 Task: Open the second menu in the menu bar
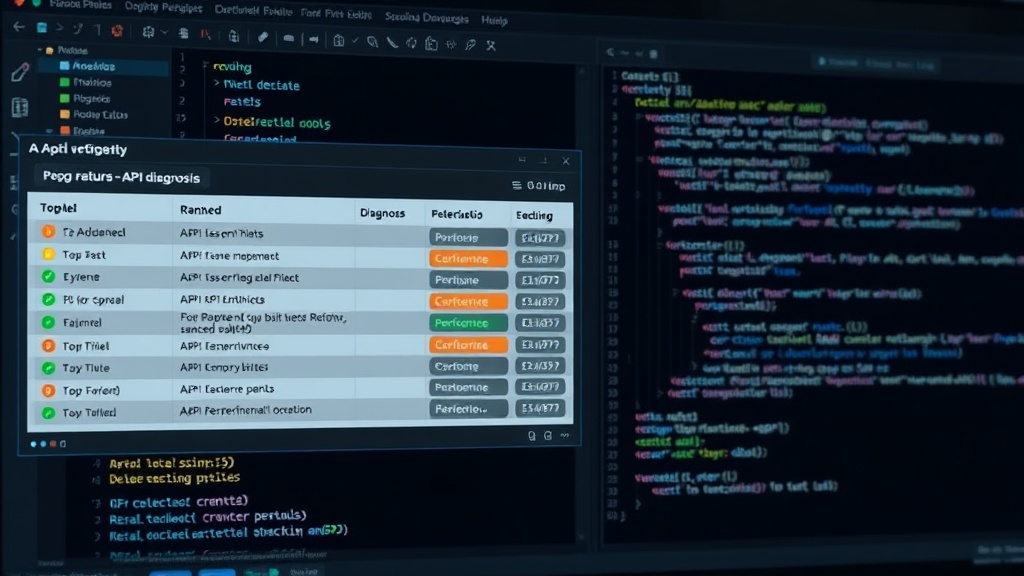click(164, 8)
